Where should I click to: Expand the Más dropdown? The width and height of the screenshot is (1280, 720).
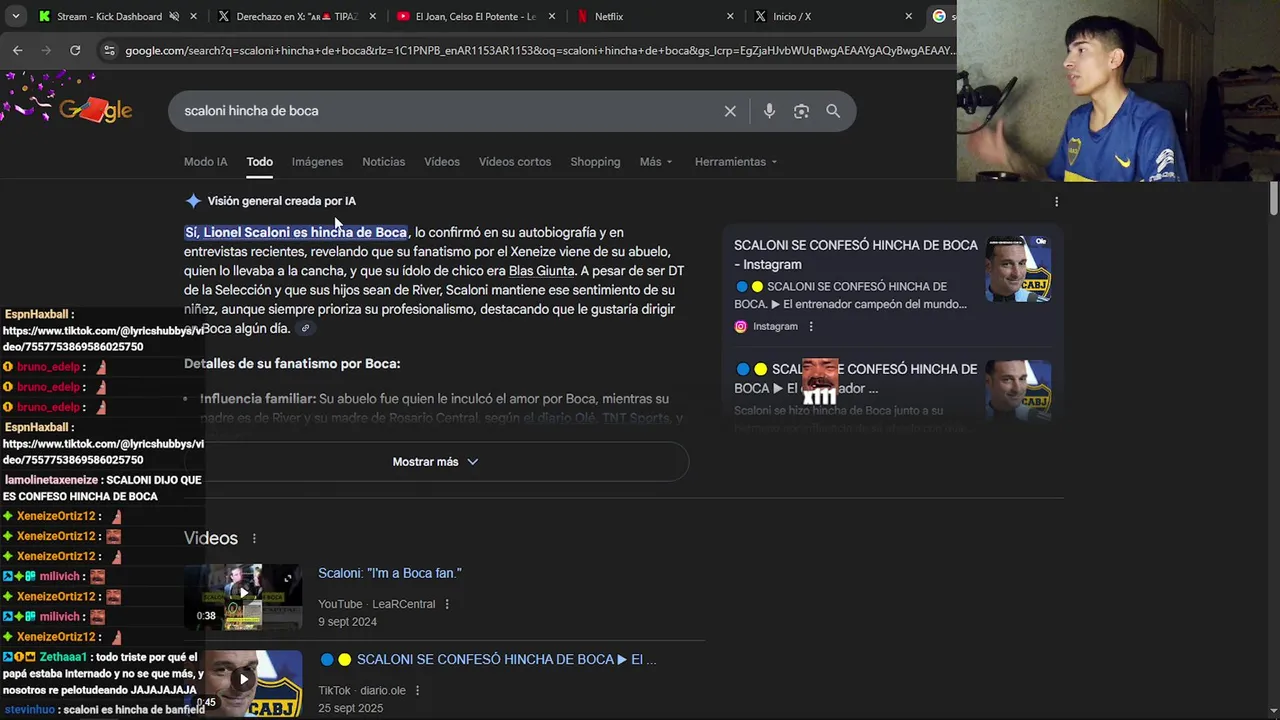click(x=656, y=162)
